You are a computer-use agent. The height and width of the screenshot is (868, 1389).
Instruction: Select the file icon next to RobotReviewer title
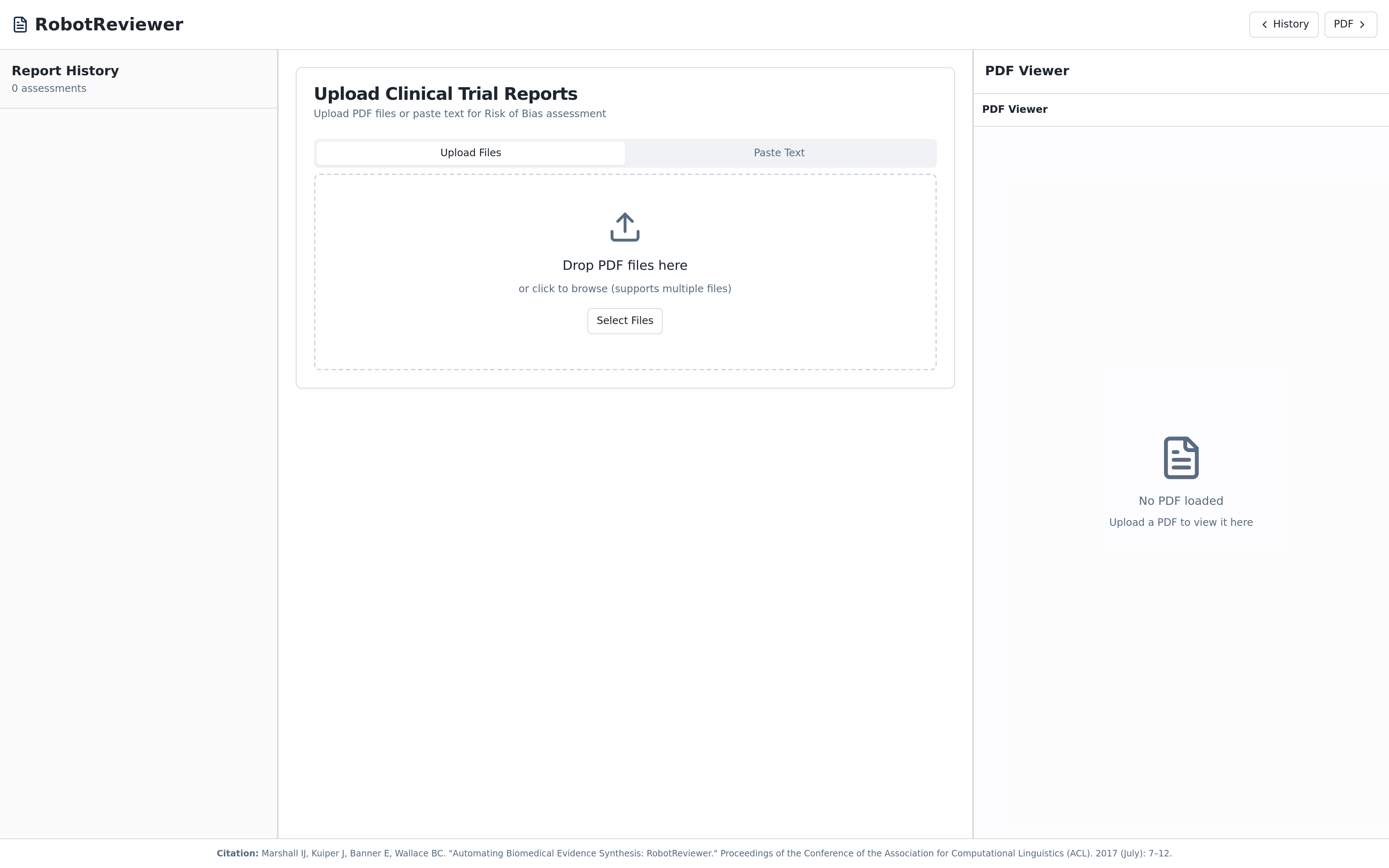tap(20, 24)
